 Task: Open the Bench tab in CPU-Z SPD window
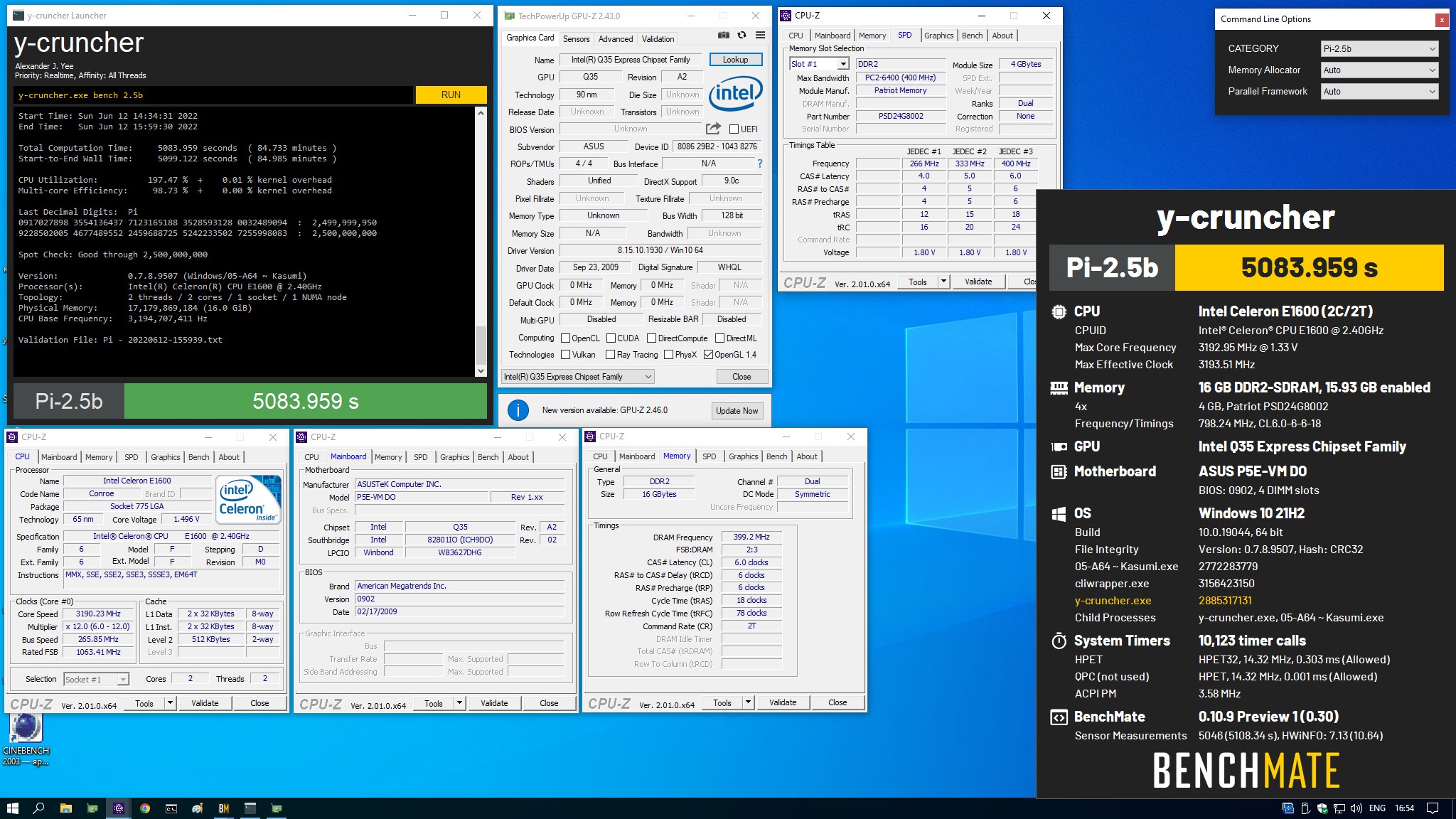pyautogui.click(x=972, y=36)
